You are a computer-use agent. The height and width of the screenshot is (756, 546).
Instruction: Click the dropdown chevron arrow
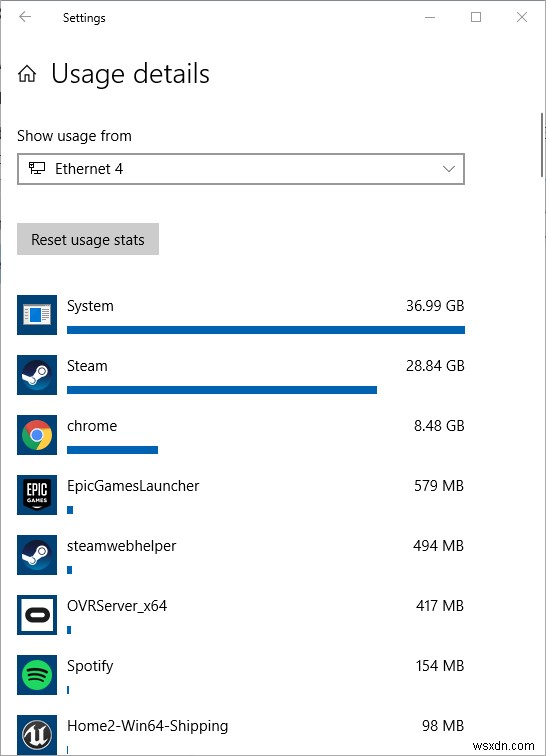(x=449, y=169)
